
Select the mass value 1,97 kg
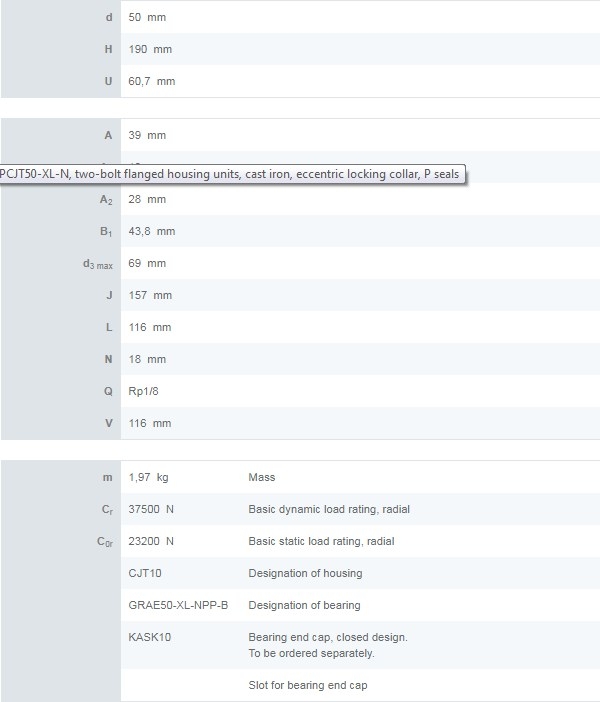[148, 477]
